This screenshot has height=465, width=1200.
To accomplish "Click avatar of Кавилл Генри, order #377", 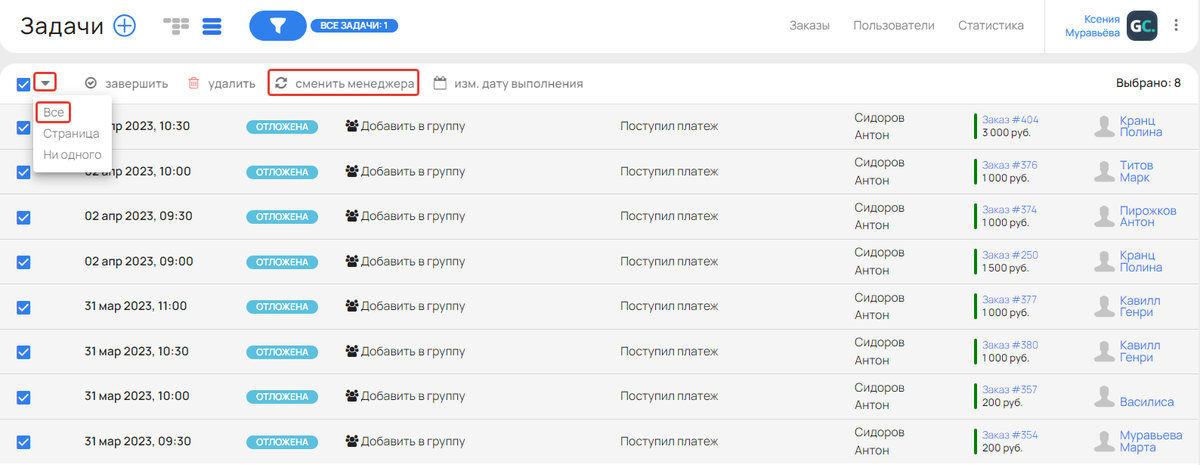I will point(1104,306).
